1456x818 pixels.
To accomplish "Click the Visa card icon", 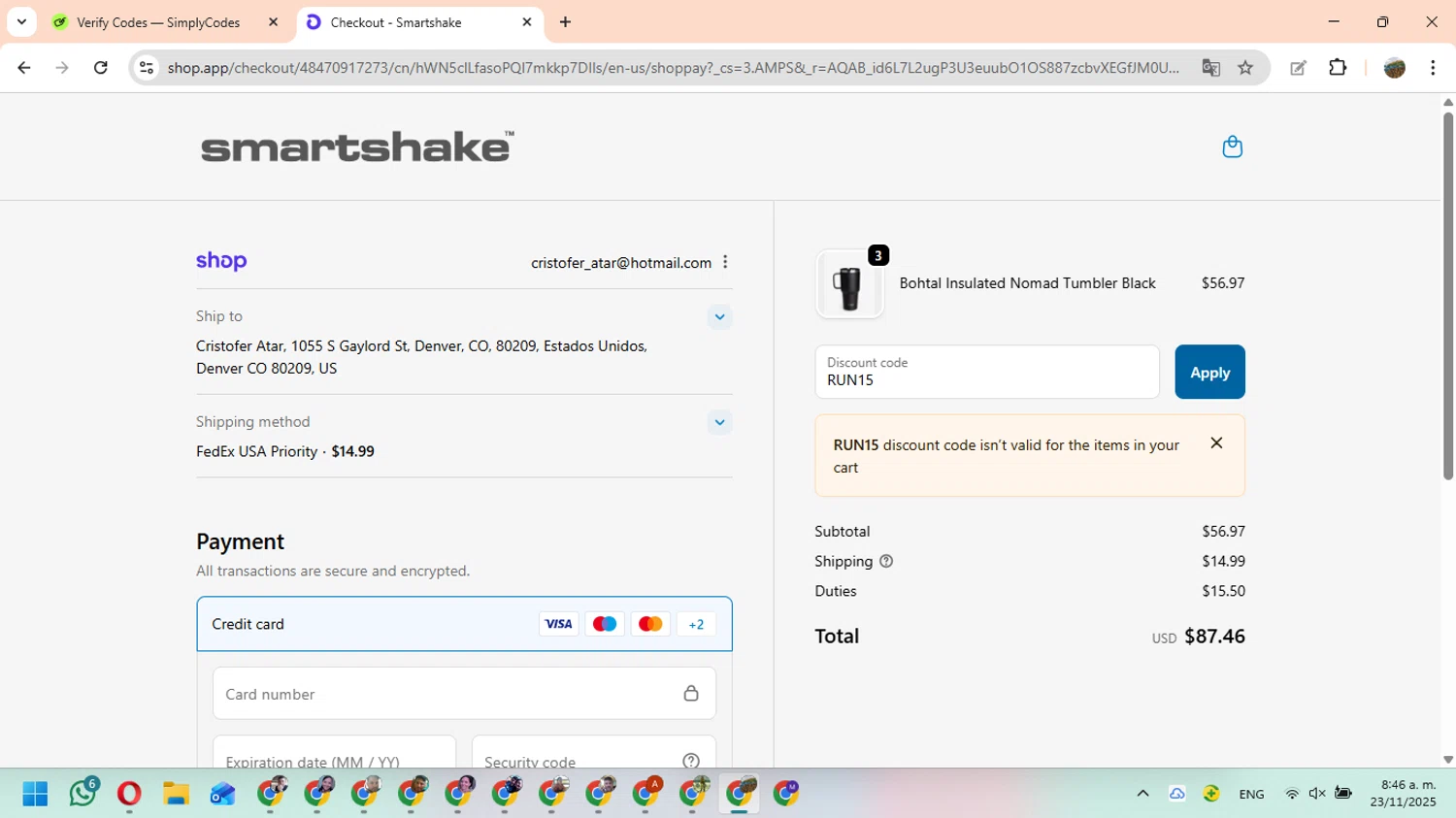I will click(558, 624).
